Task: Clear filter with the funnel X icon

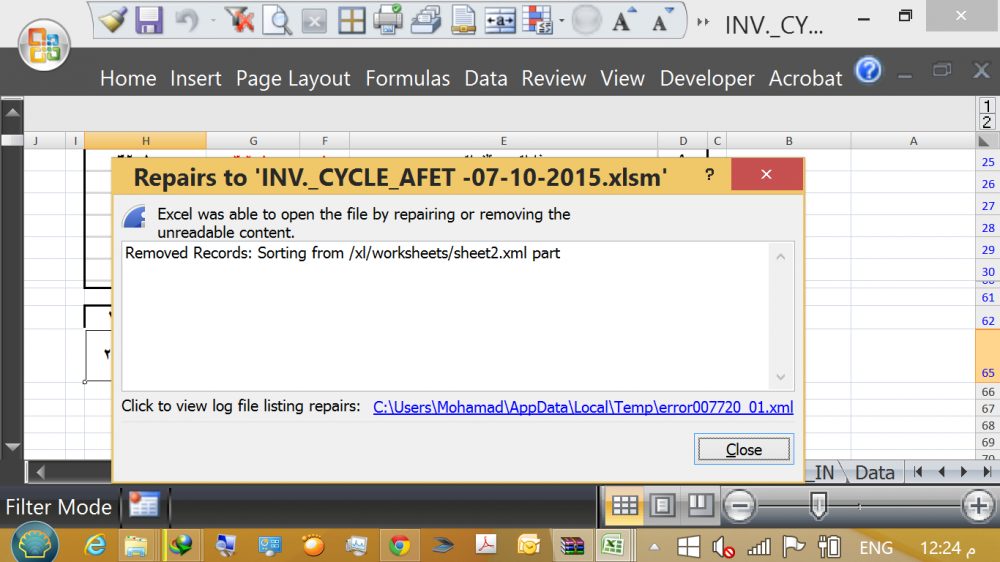Action: point(239,20)
